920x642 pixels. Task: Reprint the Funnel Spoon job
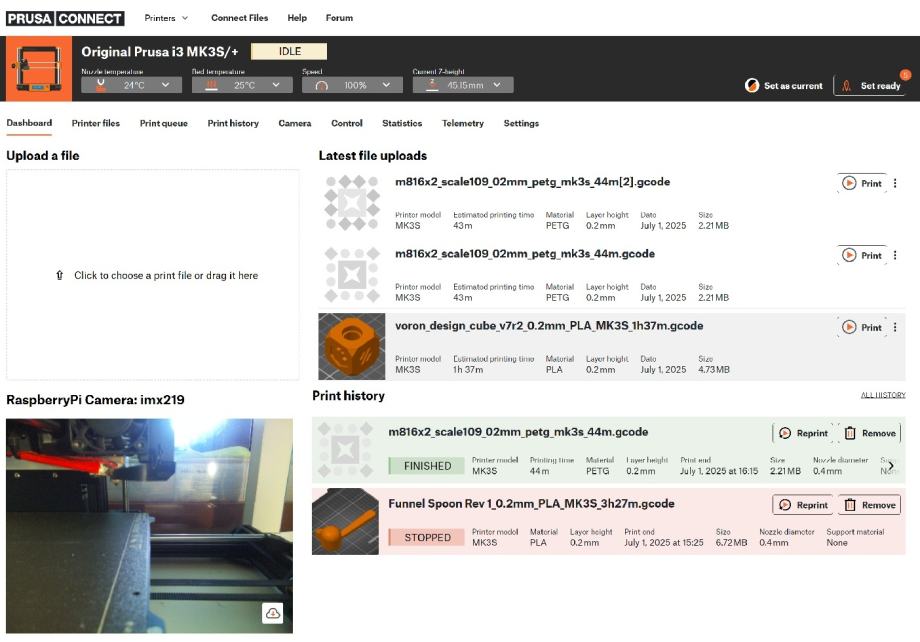[x=803, y=505]
